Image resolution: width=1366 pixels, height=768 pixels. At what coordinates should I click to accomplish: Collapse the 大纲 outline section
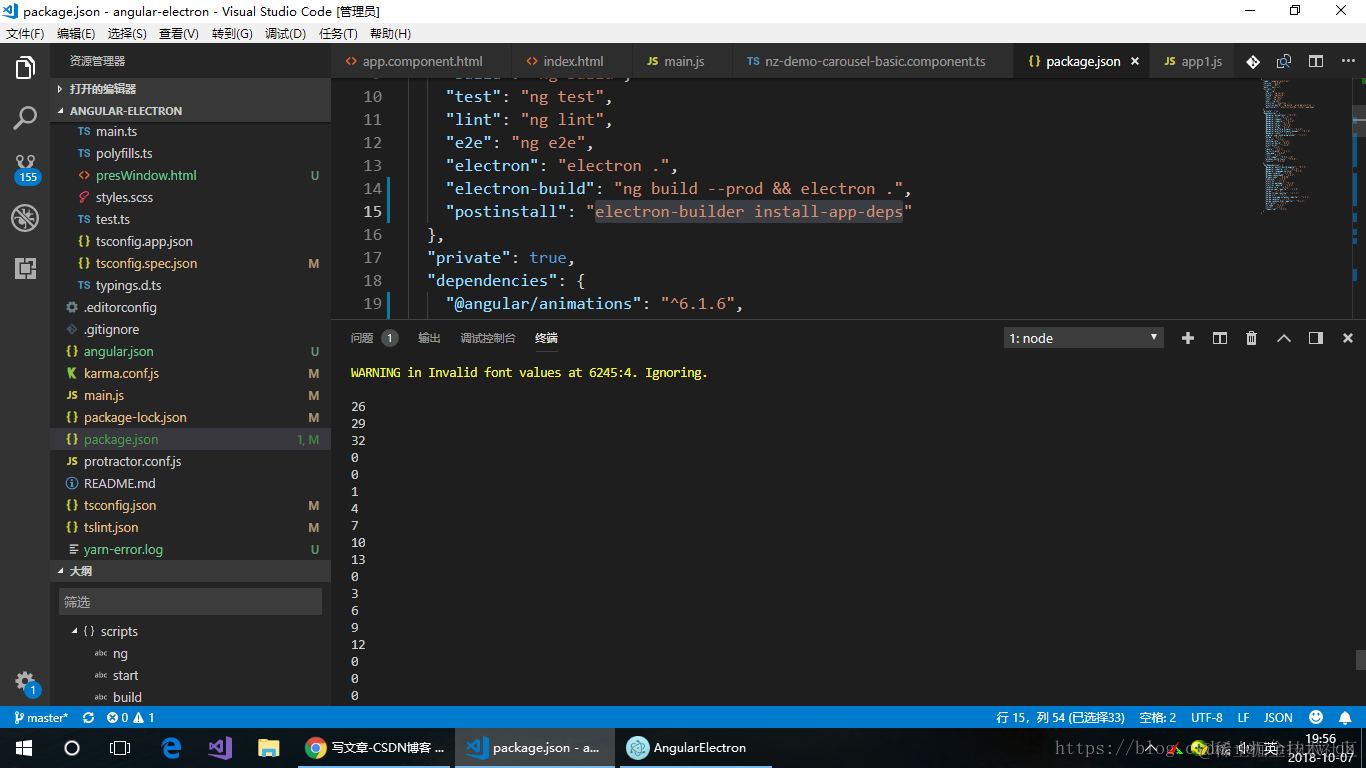190,571
